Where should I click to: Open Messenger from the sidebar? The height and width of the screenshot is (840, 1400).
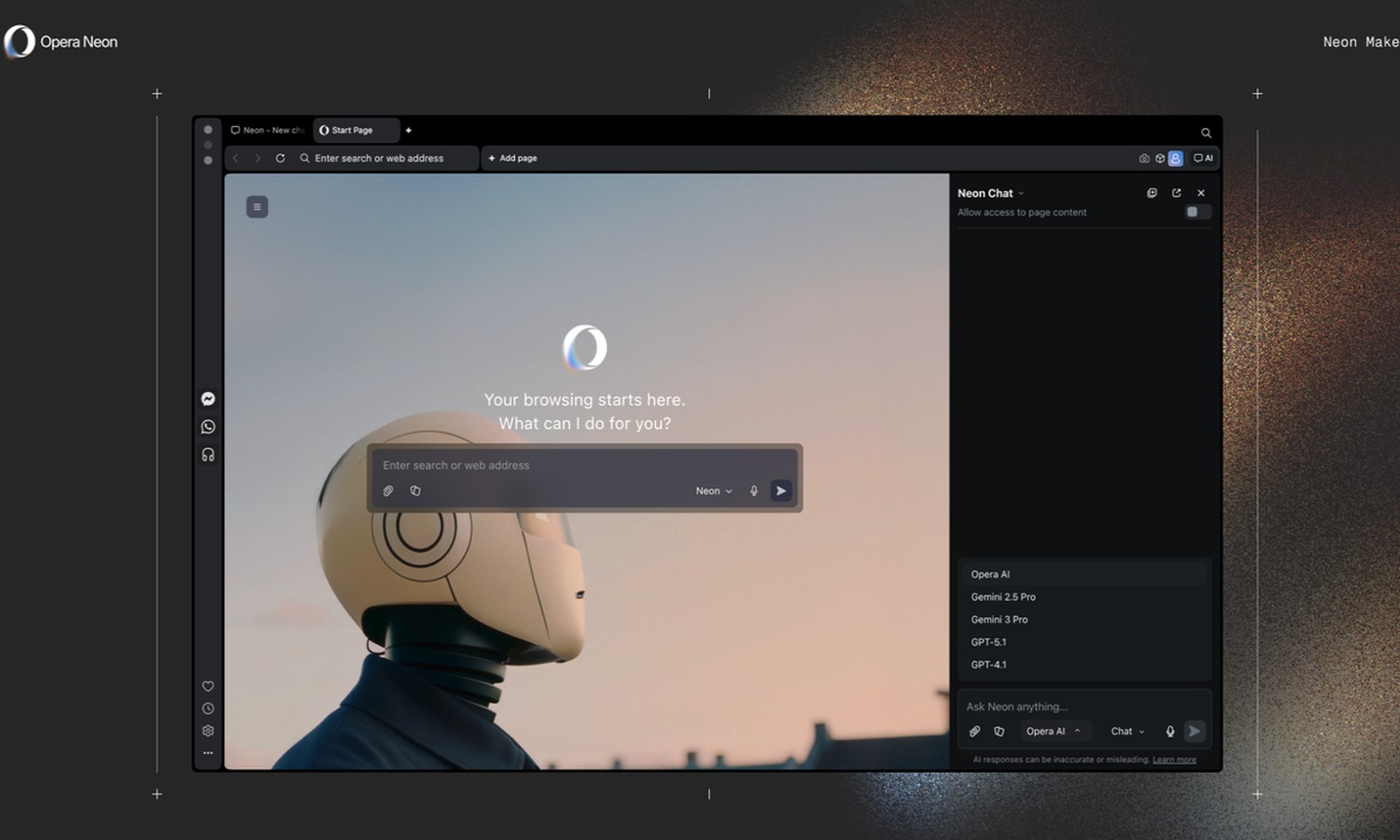208,399
